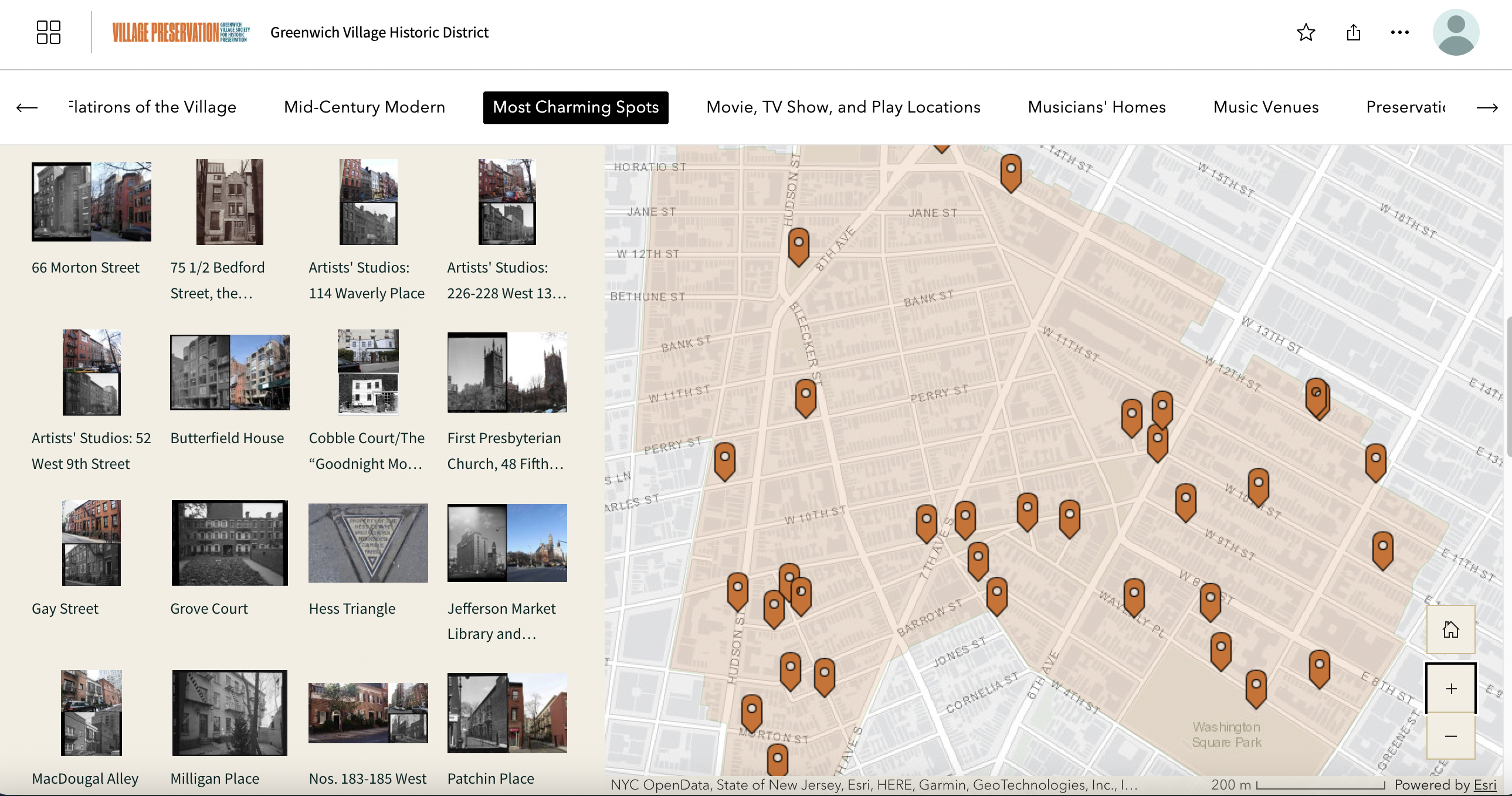Screen dimensions: 1512x796
Task: Open the app launcher grid icon
Action: point(48,32)
